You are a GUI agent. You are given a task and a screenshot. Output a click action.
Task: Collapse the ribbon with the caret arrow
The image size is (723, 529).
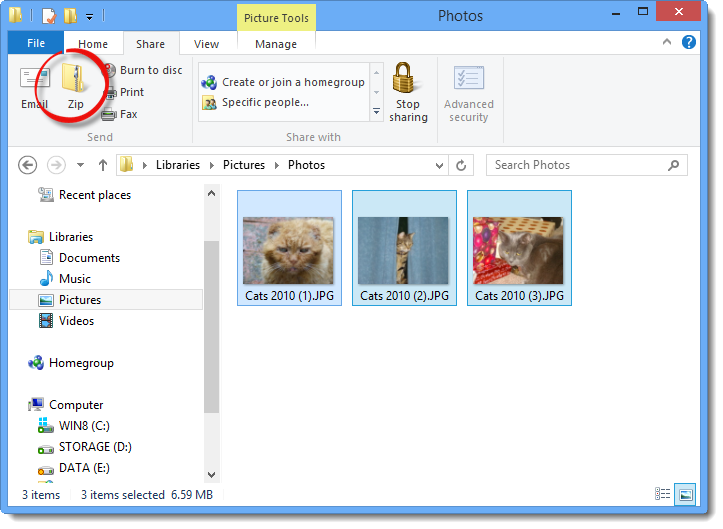tap(667, 42)
